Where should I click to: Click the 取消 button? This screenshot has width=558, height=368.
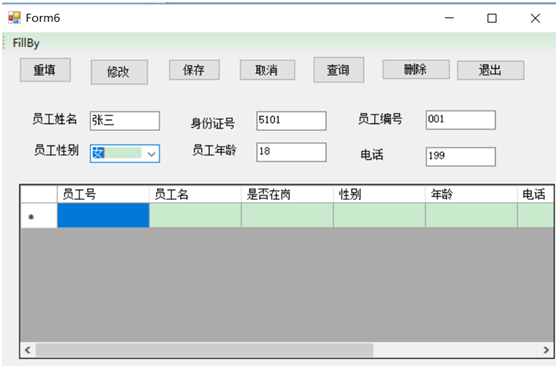[x=267, y=70]
